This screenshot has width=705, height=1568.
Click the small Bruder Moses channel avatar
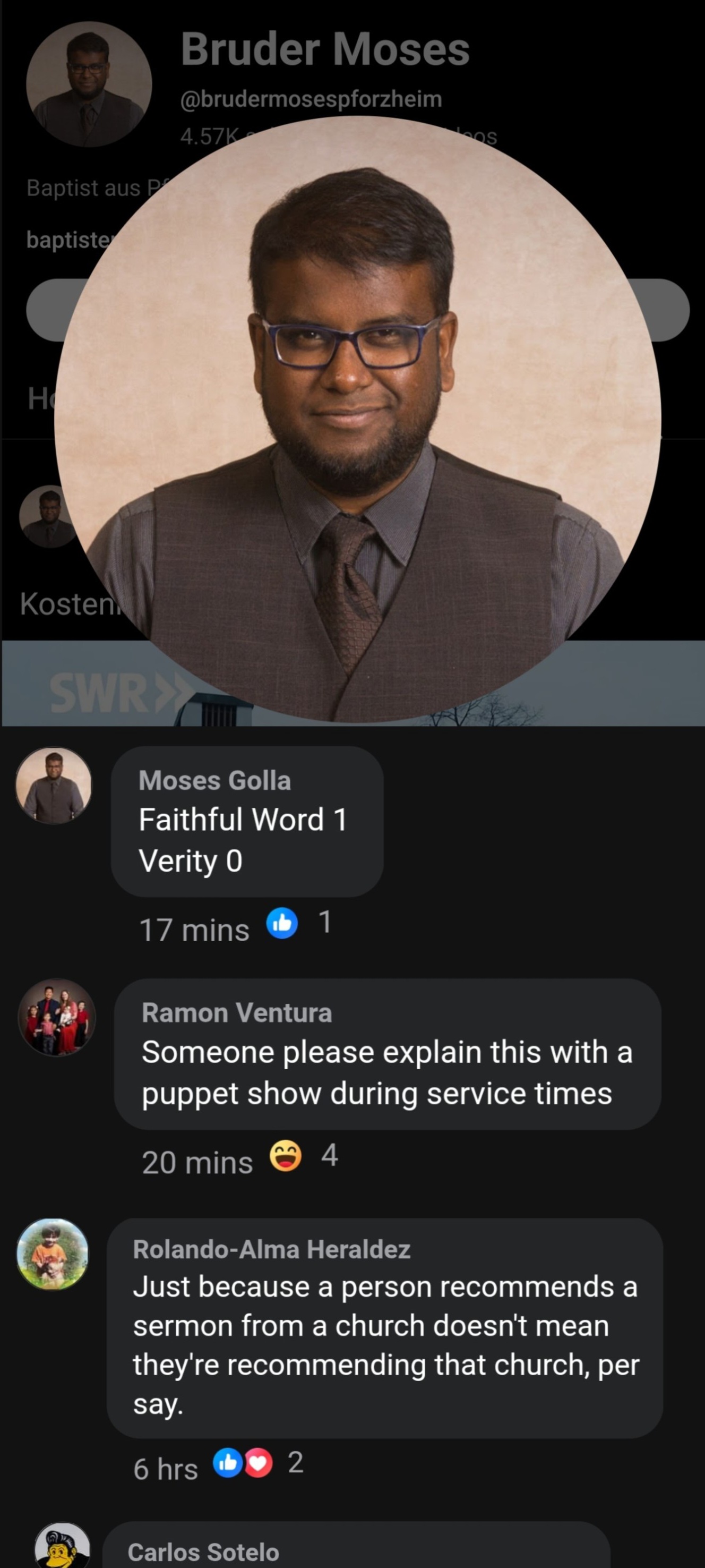point(89,84)
